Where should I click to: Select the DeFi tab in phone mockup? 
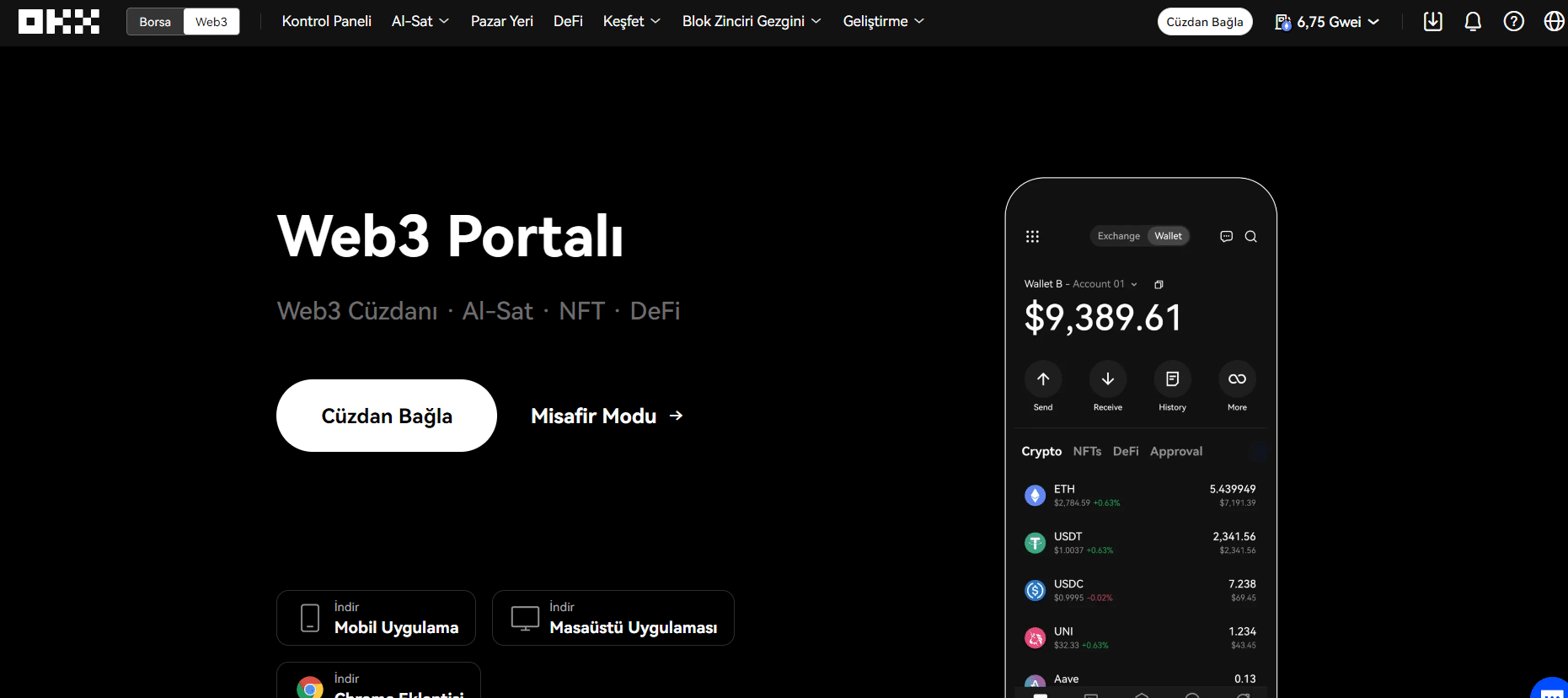point(1126,451)
